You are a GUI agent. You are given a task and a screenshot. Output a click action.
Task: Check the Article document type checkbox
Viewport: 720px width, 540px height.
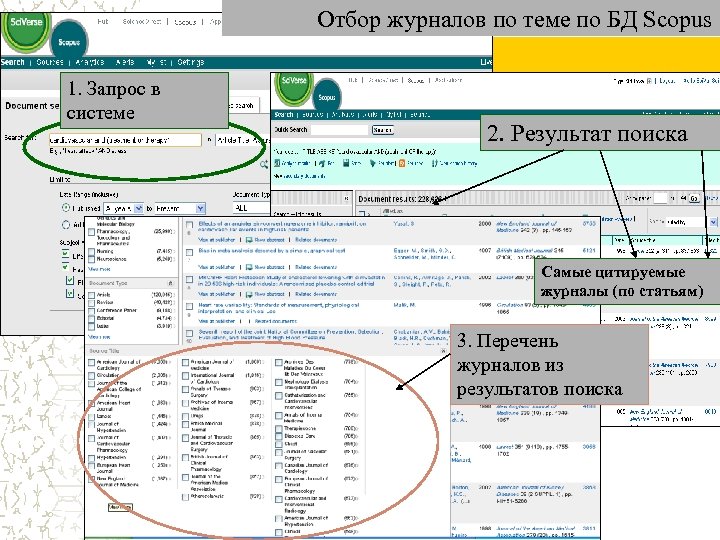91,295
